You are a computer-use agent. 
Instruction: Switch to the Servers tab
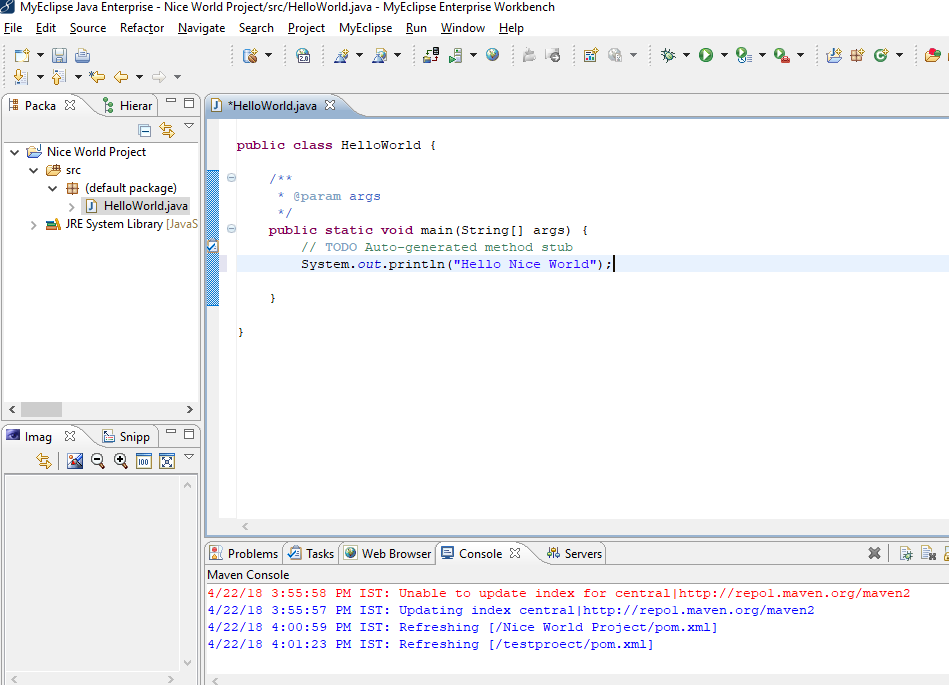pos(574,553)
